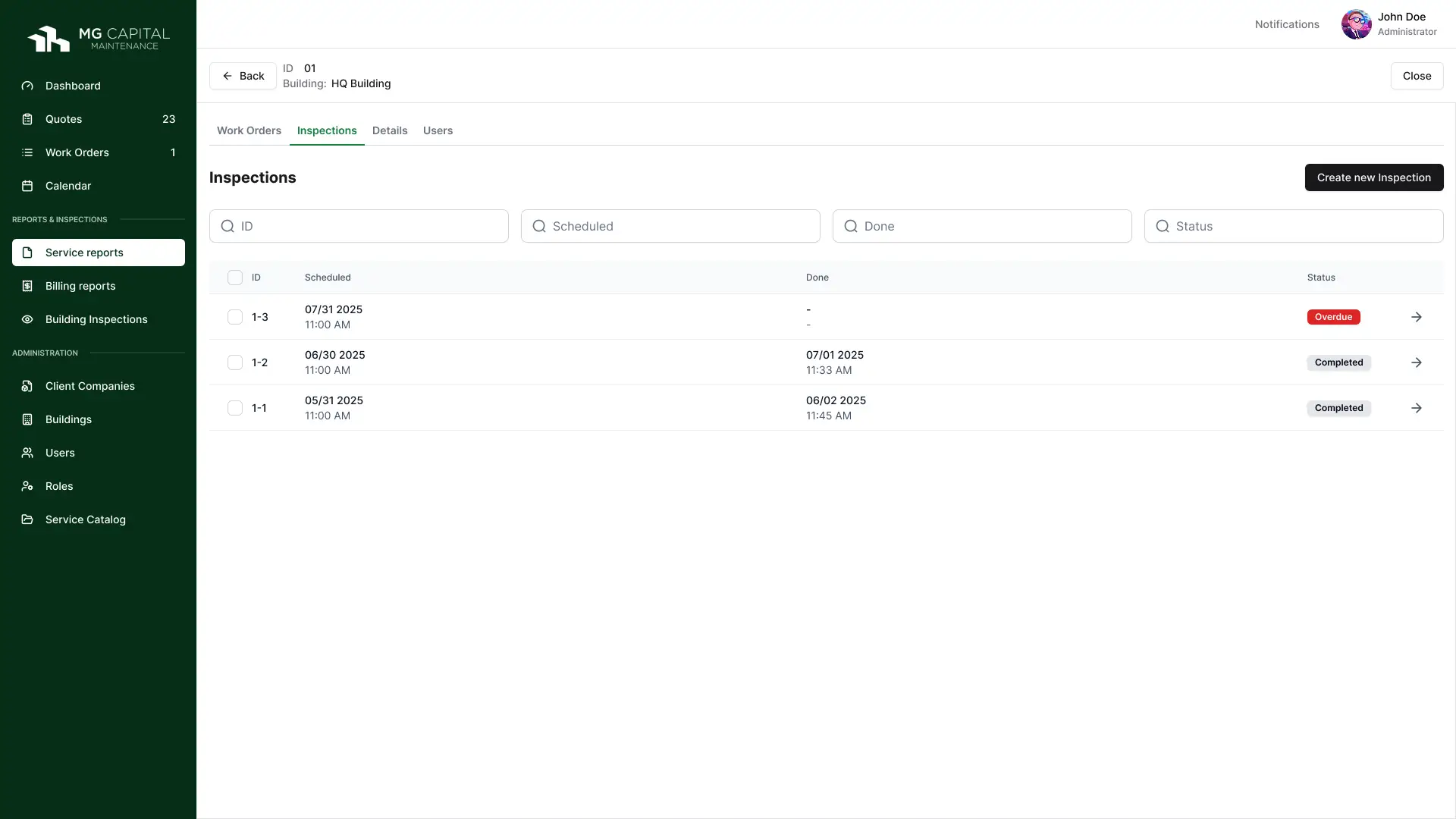Open inspection 1-3 using its row arrow

coord(1416,317)
